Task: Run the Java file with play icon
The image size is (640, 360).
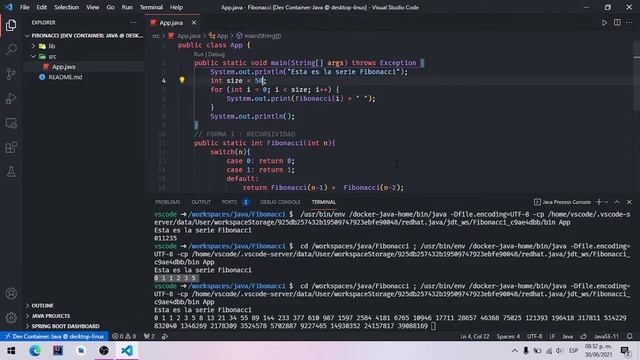Action: (604, 23)
